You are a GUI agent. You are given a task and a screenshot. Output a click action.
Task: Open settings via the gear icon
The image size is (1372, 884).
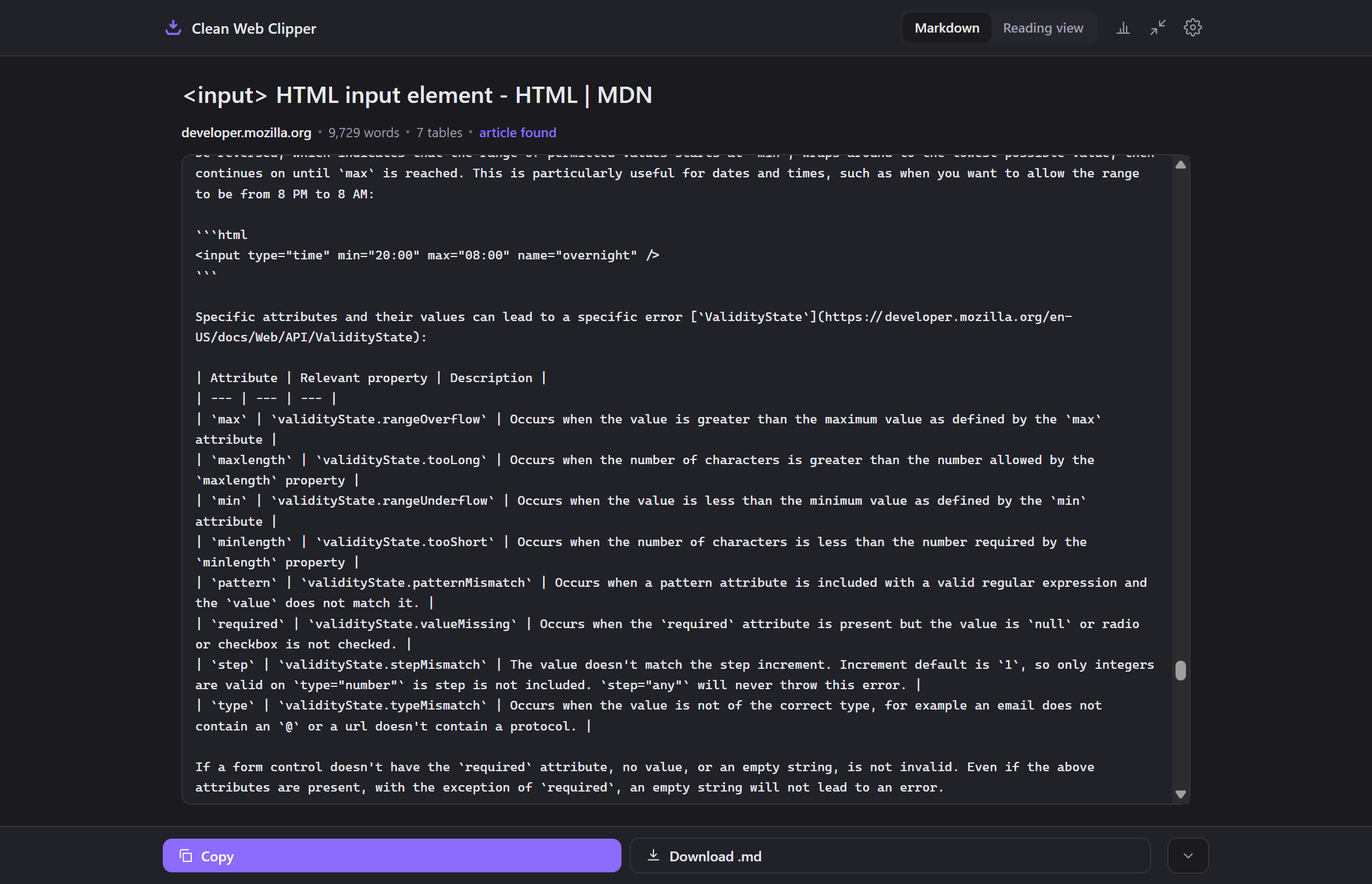click(x=1192, y=27)
